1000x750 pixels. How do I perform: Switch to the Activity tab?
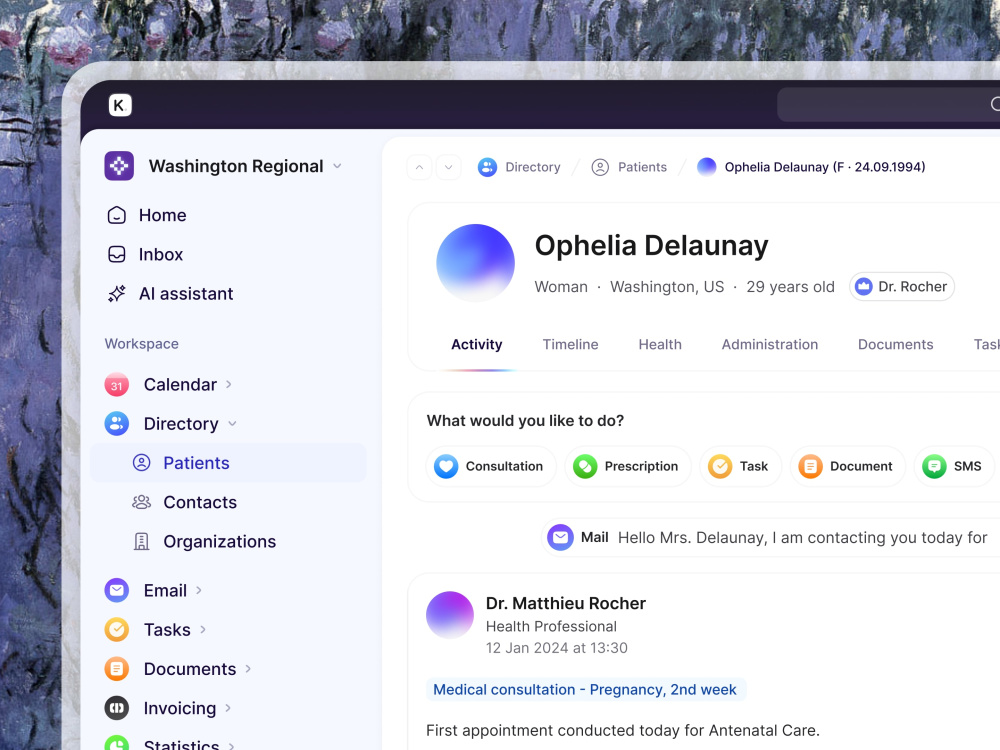[x=476, y=344]
